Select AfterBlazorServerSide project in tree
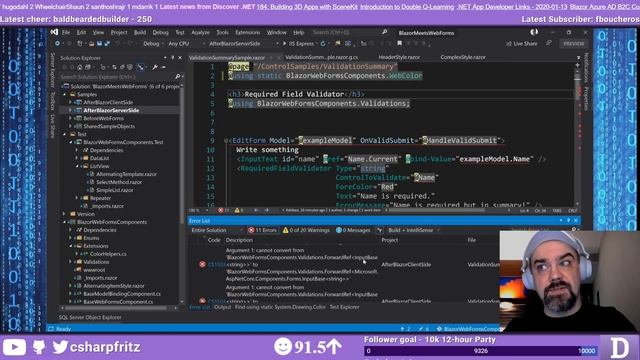Viewport: 640px width, 360px height. point(111,110)
